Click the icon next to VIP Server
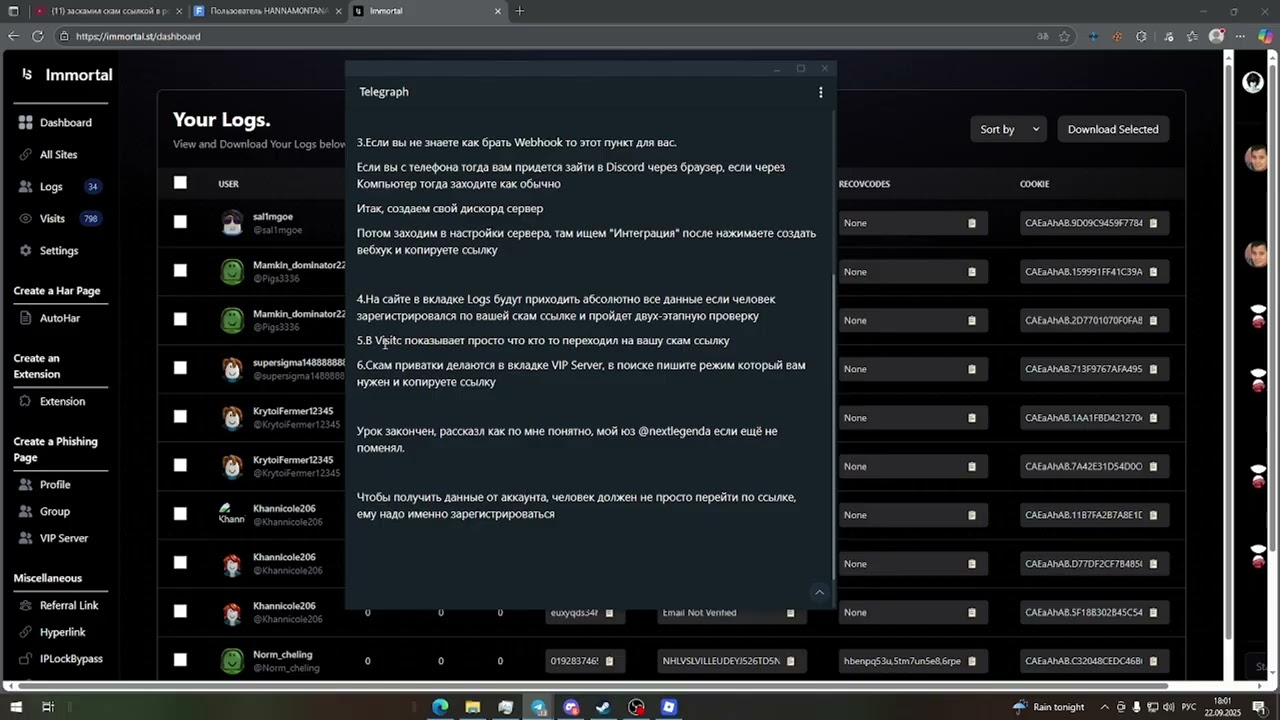 click(x=26, y=538)
